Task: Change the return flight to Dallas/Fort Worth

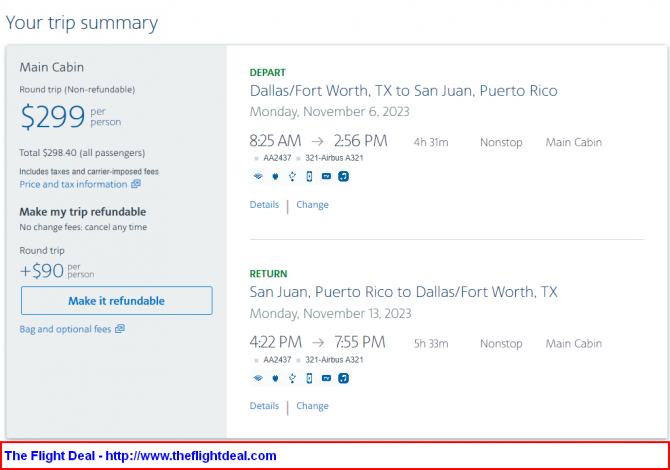Action: click(312, 406)
